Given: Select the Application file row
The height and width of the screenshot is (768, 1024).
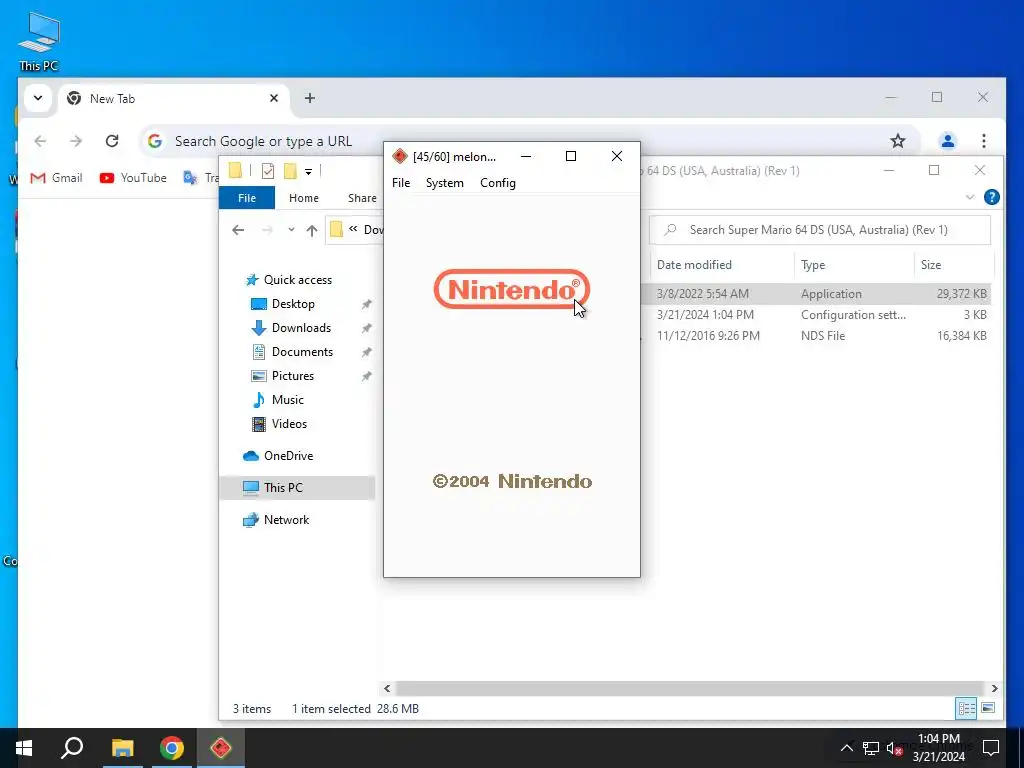Looking at the screenshot, I should coord(816,294).
